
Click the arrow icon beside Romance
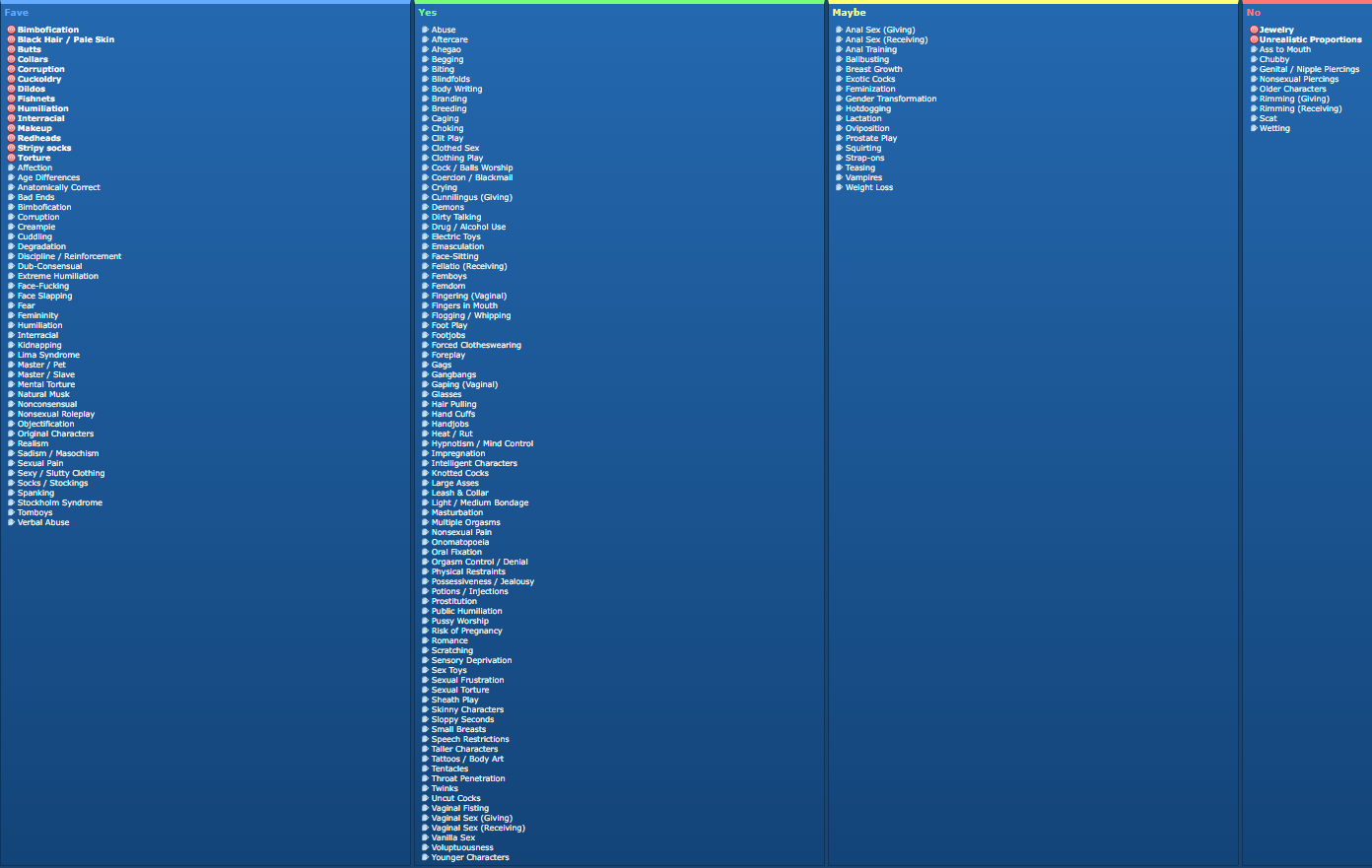[x=426, y=640]
